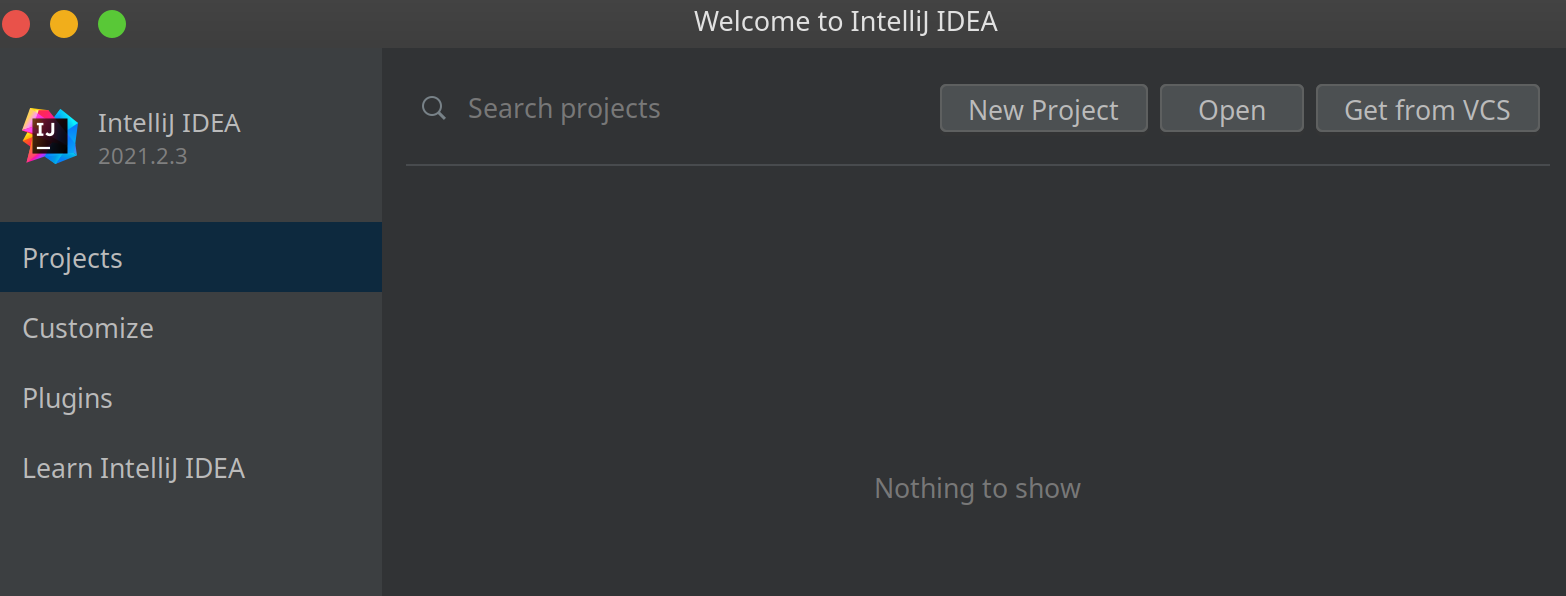Click the separator line under the search bar

(977, 165)
